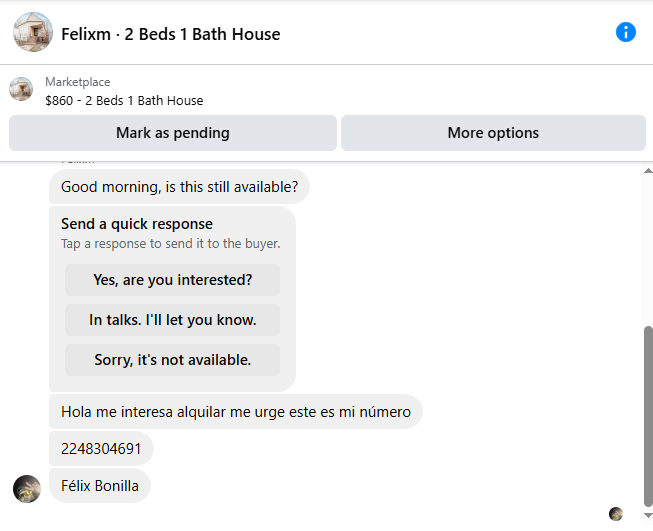Click the small seen-by avatar at the bottom right
This screenshot has height=531, width=653.
click(x=616, y=514)
